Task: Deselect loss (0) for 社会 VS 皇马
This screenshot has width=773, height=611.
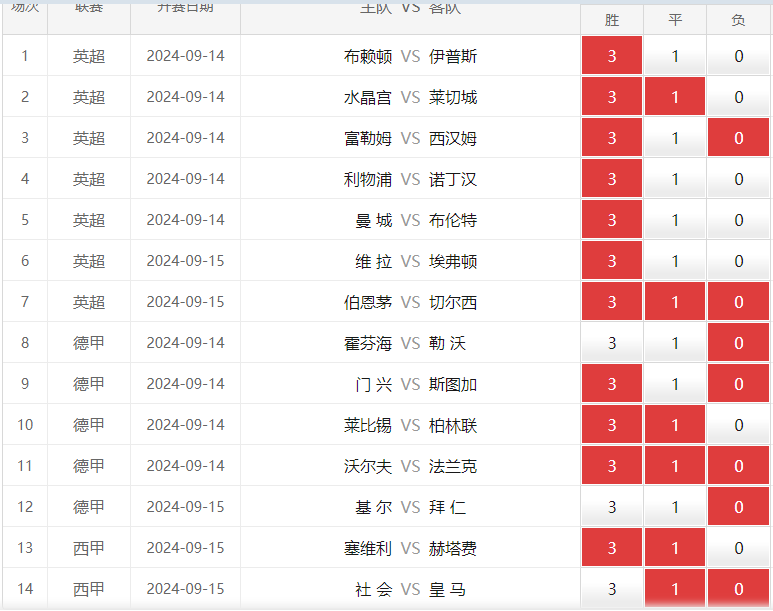Action: [738, 587]
